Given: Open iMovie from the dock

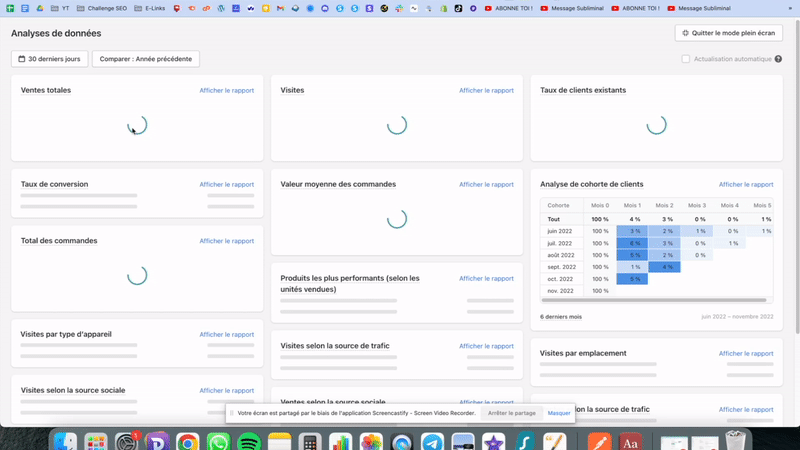Looking at the screenshot, I should [x=493, y=442].
